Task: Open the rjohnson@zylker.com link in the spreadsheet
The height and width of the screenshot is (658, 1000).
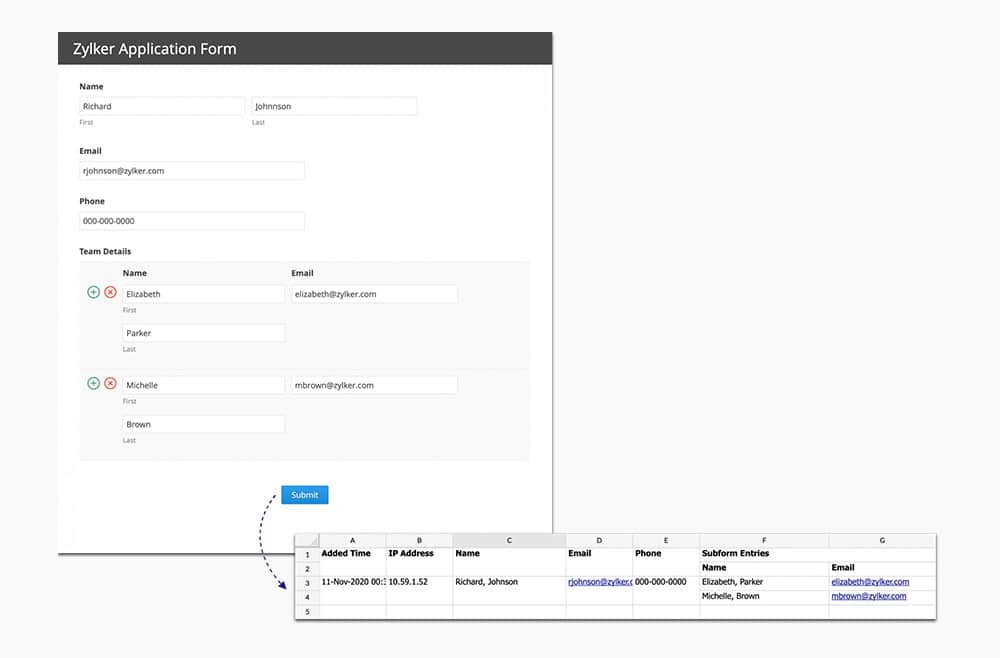Action: (599, 582)
